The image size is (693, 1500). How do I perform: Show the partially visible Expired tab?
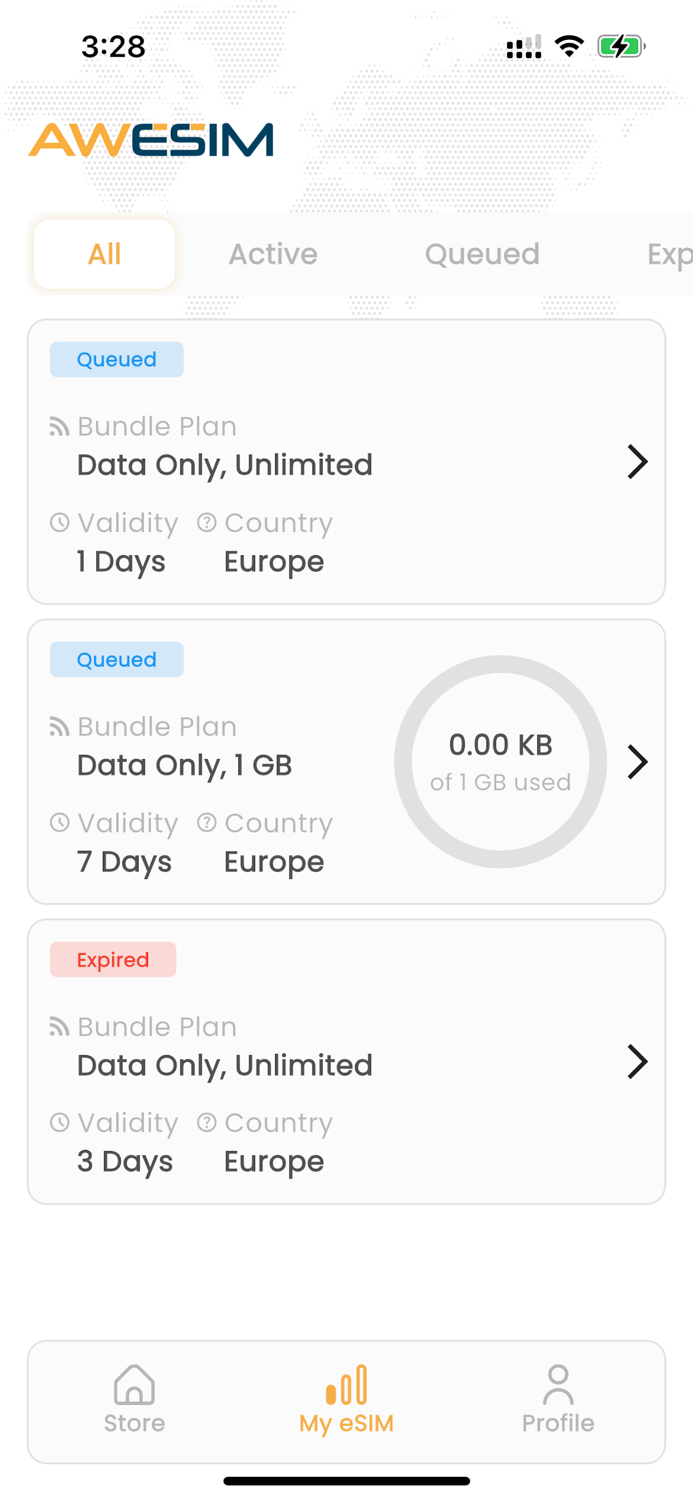point(668,254)
